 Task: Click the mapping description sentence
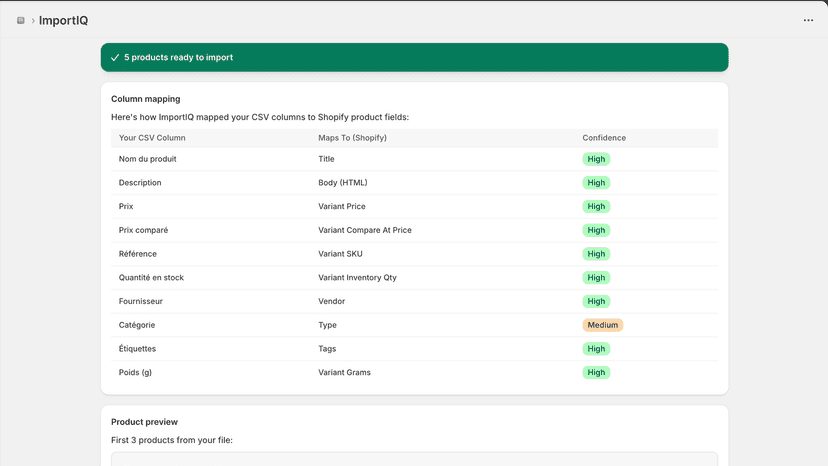pyautogui.click(x=260, y=117)
